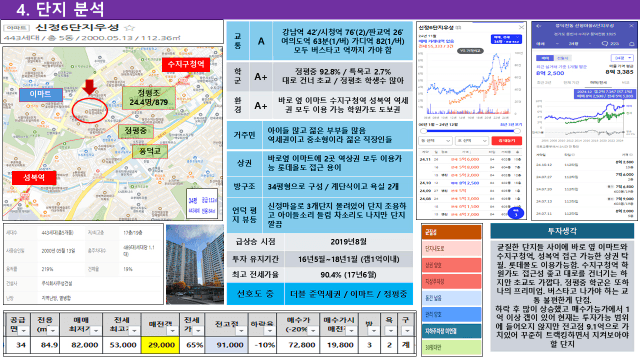Viewport: 640px width, 360px height.
Task: Open the 전고점 column filter dropdown
Action: pos(241,331)
